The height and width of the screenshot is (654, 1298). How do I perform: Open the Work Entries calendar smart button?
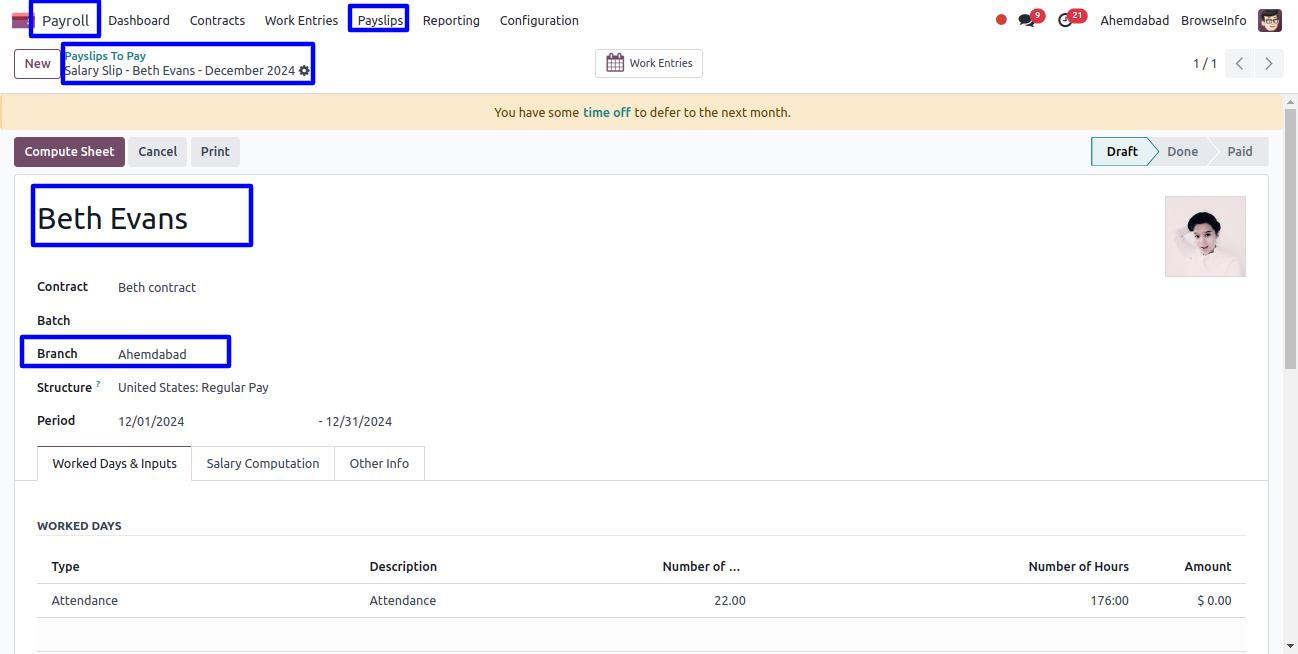pyautogui.click(x=650, y=63)
